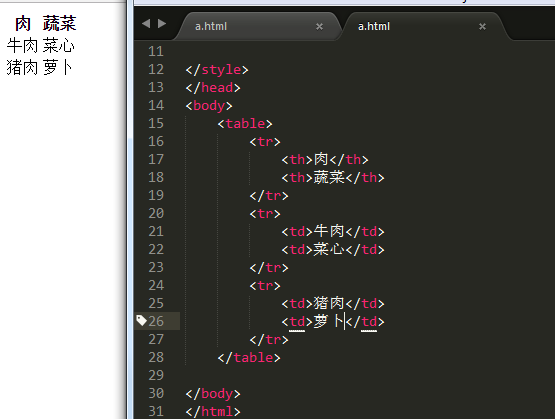The height and width of the screenshot is (419, 555).
Task: Click the bookmark tag icon at line 26
Action: pos(142,321)
